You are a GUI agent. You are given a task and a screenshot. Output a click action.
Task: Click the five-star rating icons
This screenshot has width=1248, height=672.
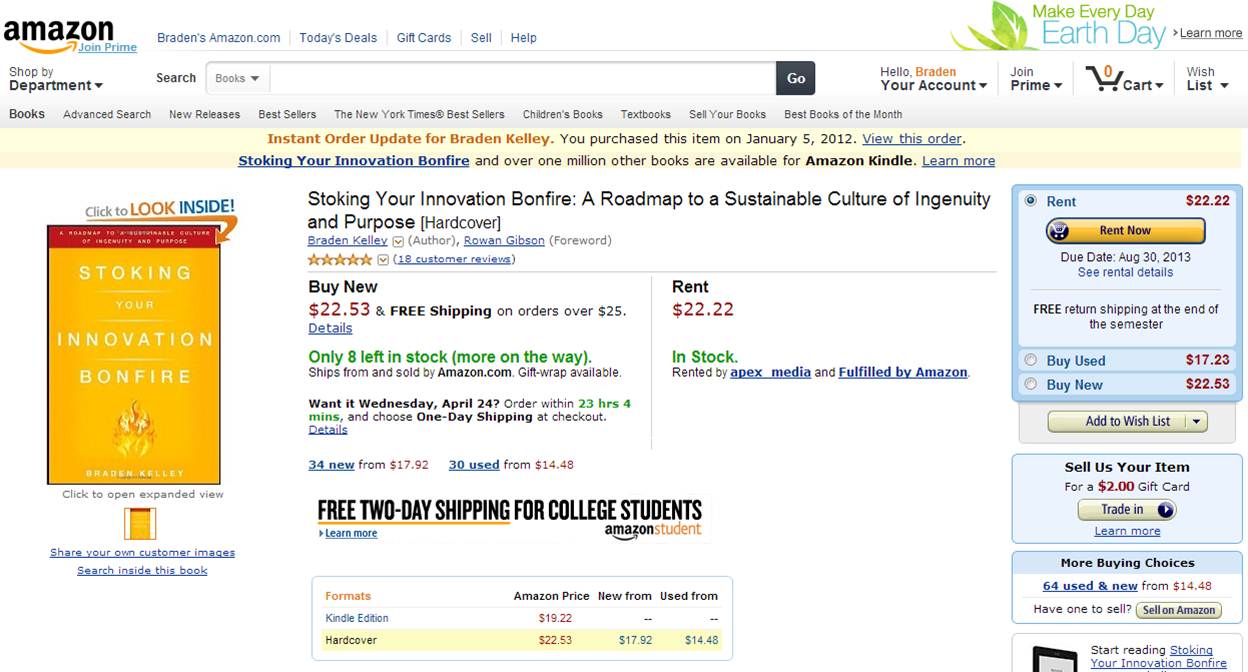click(340, 260)
